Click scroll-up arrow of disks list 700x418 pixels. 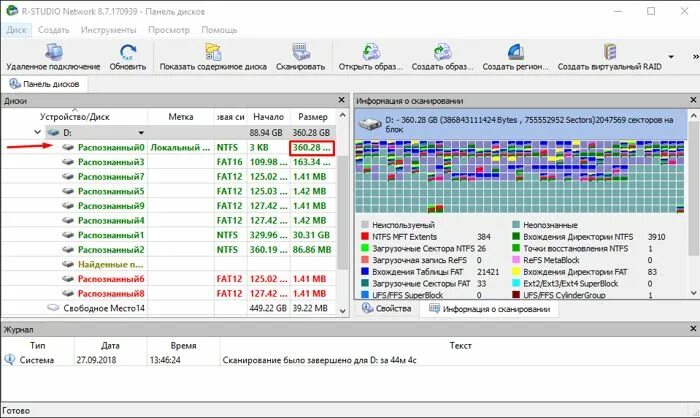pos(342,115)
